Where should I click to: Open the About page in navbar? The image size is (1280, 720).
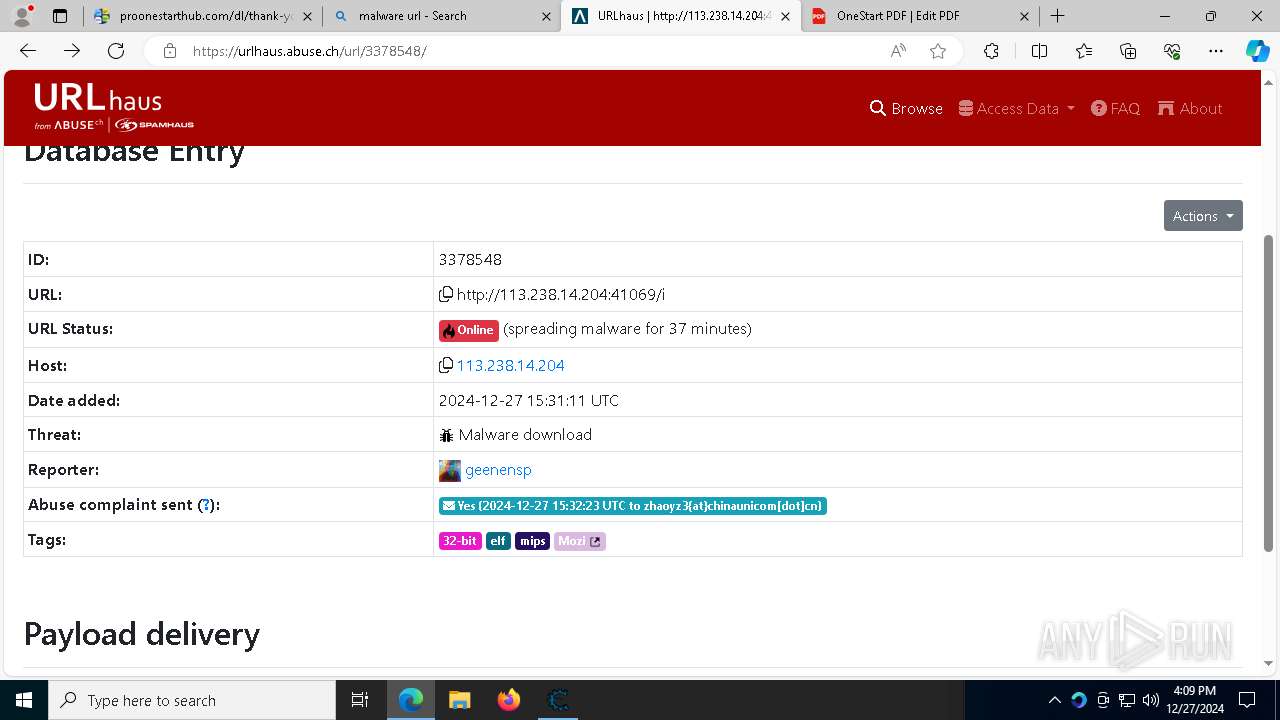[x=1190, y=108]
